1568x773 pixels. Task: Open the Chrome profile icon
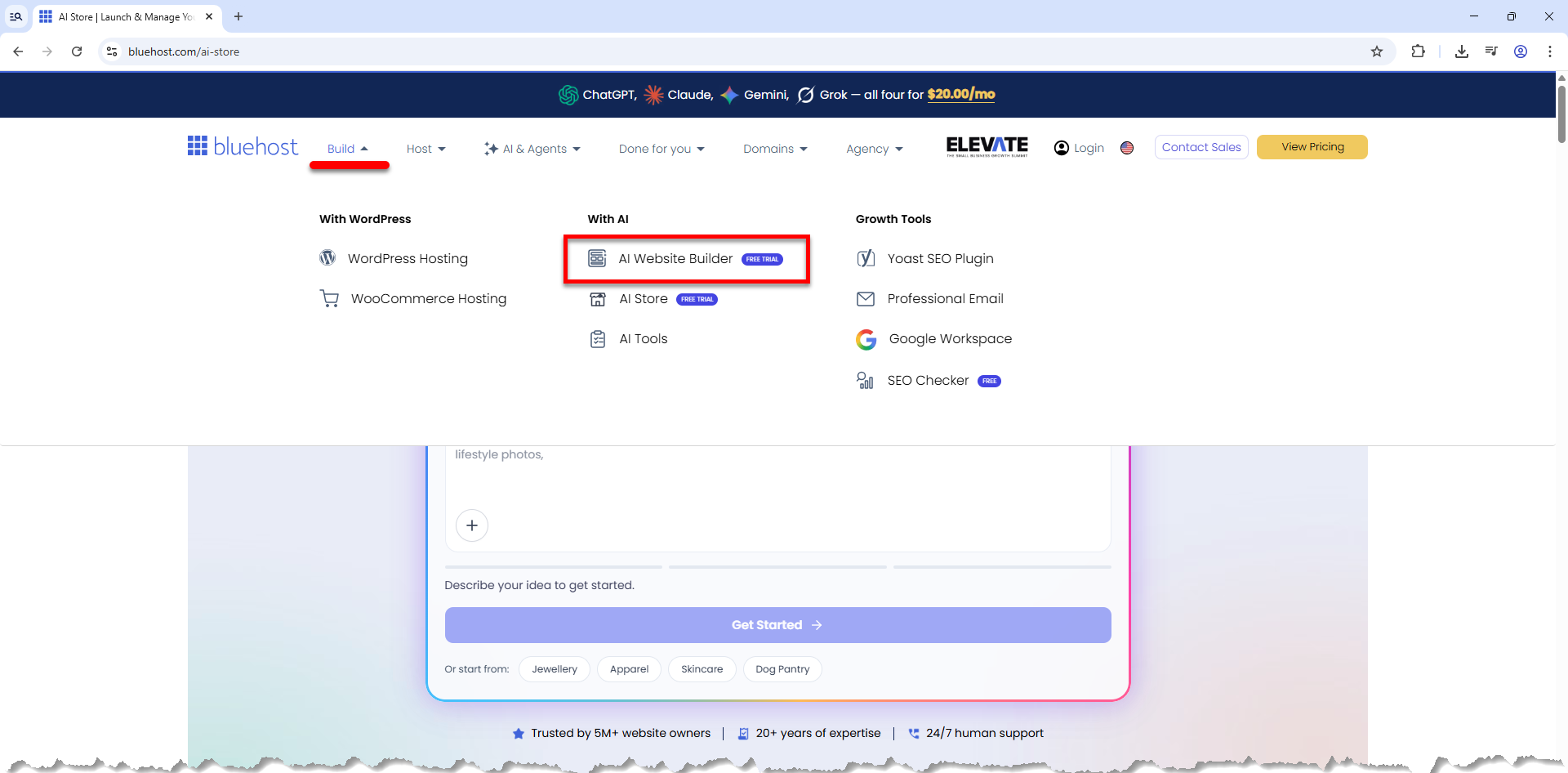(x=1521, y=51)
